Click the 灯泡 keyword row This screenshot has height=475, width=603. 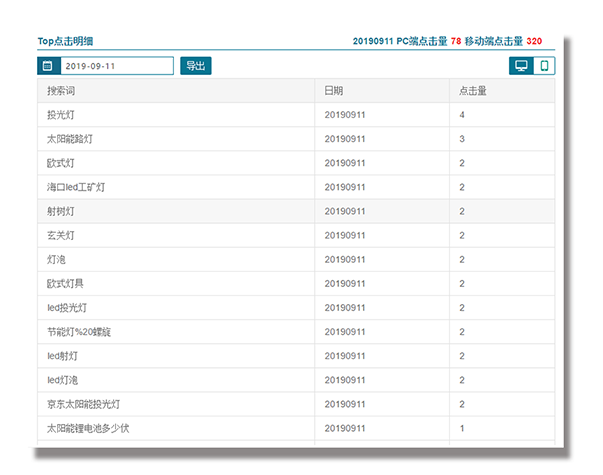coord(56,259)
